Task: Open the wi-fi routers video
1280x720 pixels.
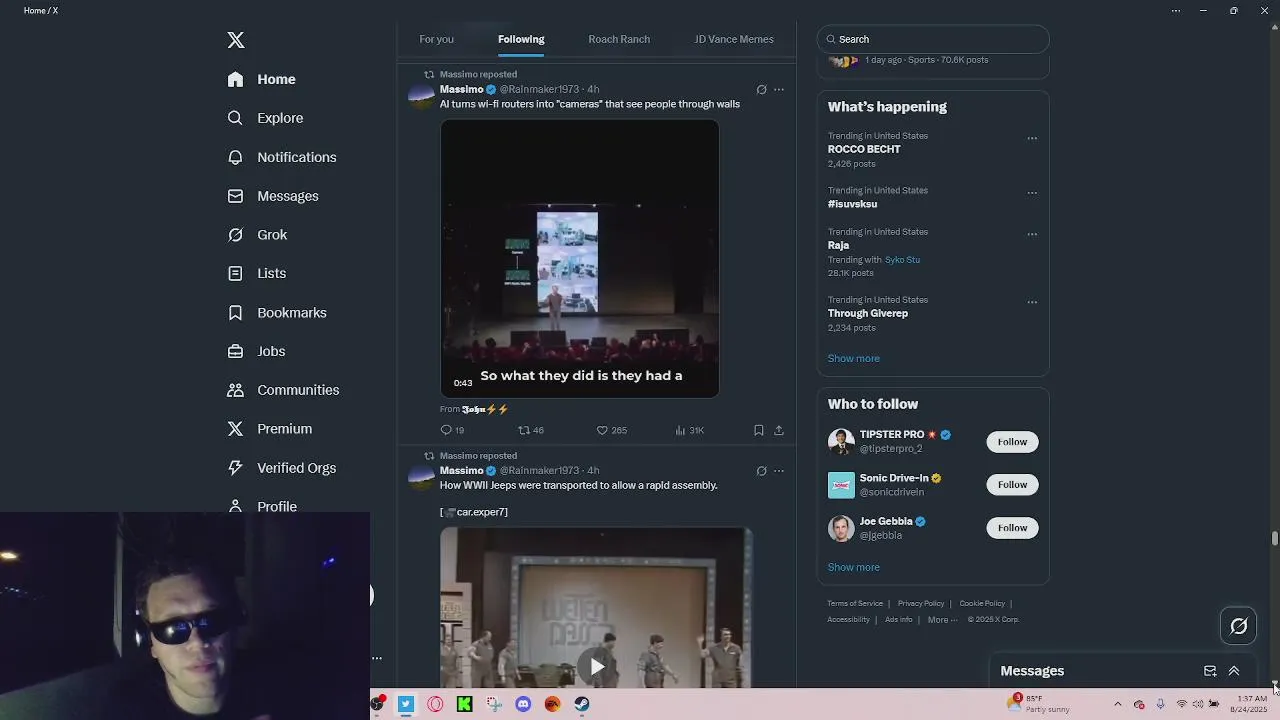Action: point(579,258)
